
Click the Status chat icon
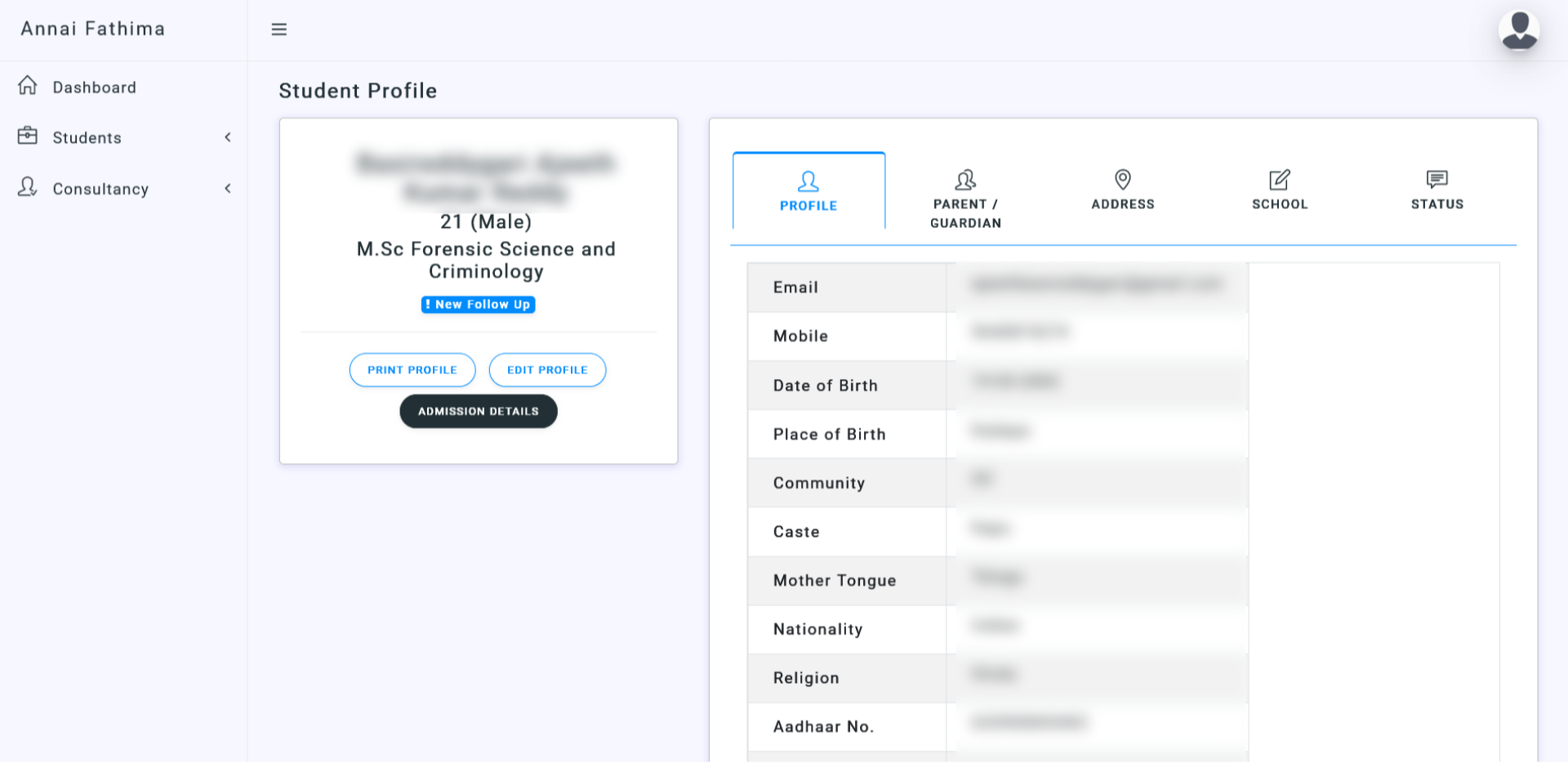1437,179
